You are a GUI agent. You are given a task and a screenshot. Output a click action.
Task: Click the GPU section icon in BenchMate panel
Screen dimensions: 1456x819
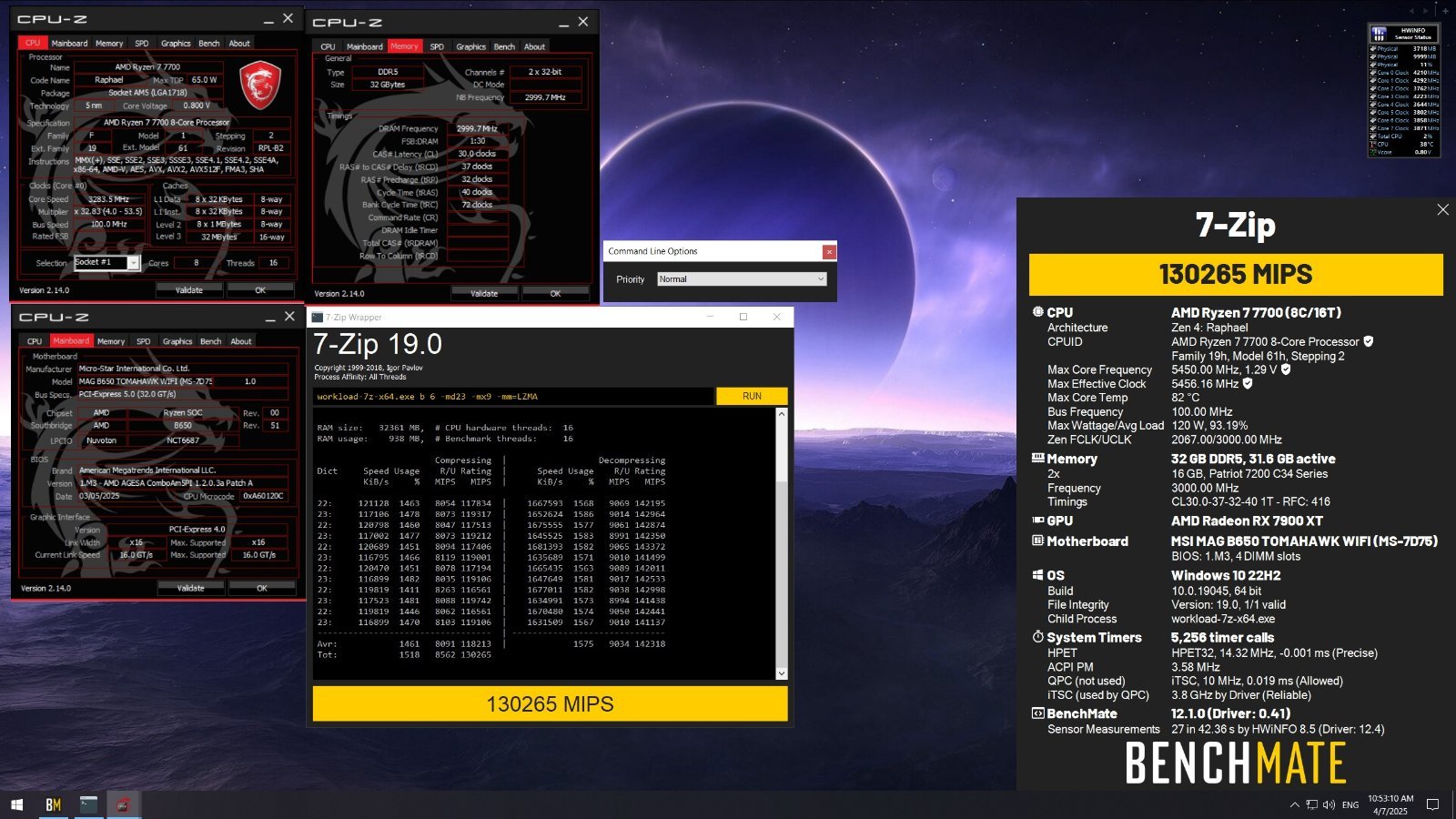point(1037,521)
